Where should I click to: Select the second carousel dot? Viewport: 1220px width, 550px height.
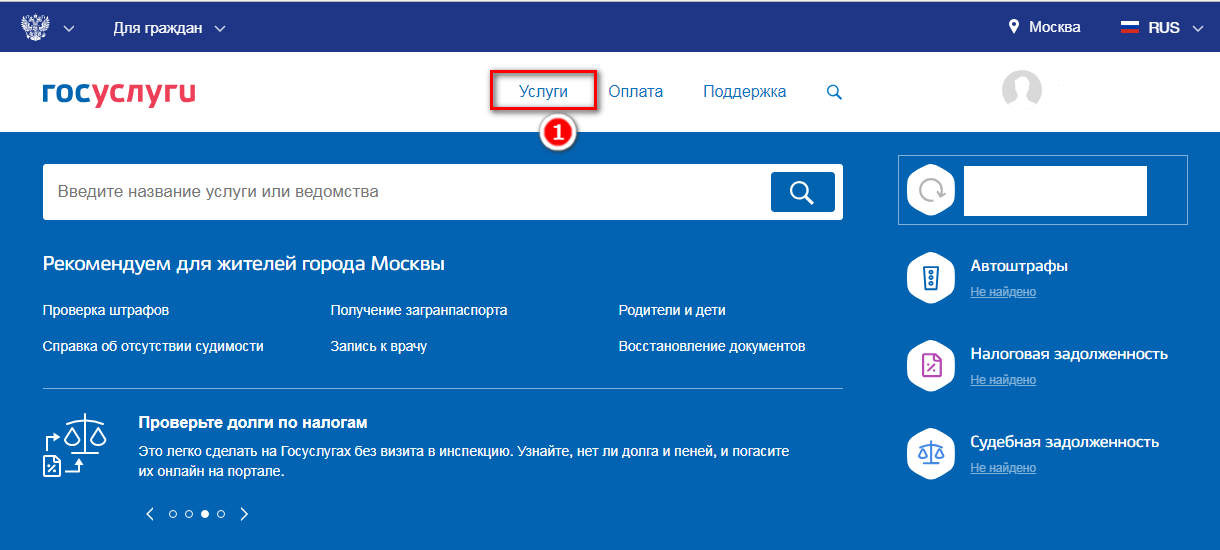[189, 514]
